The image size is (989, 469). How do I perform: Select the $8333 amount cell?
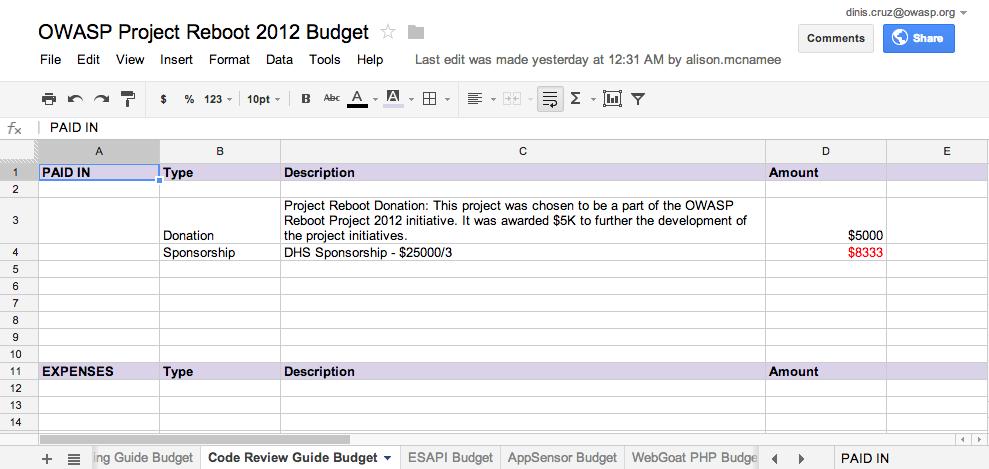pyautogui.click(x=826, y=253)
